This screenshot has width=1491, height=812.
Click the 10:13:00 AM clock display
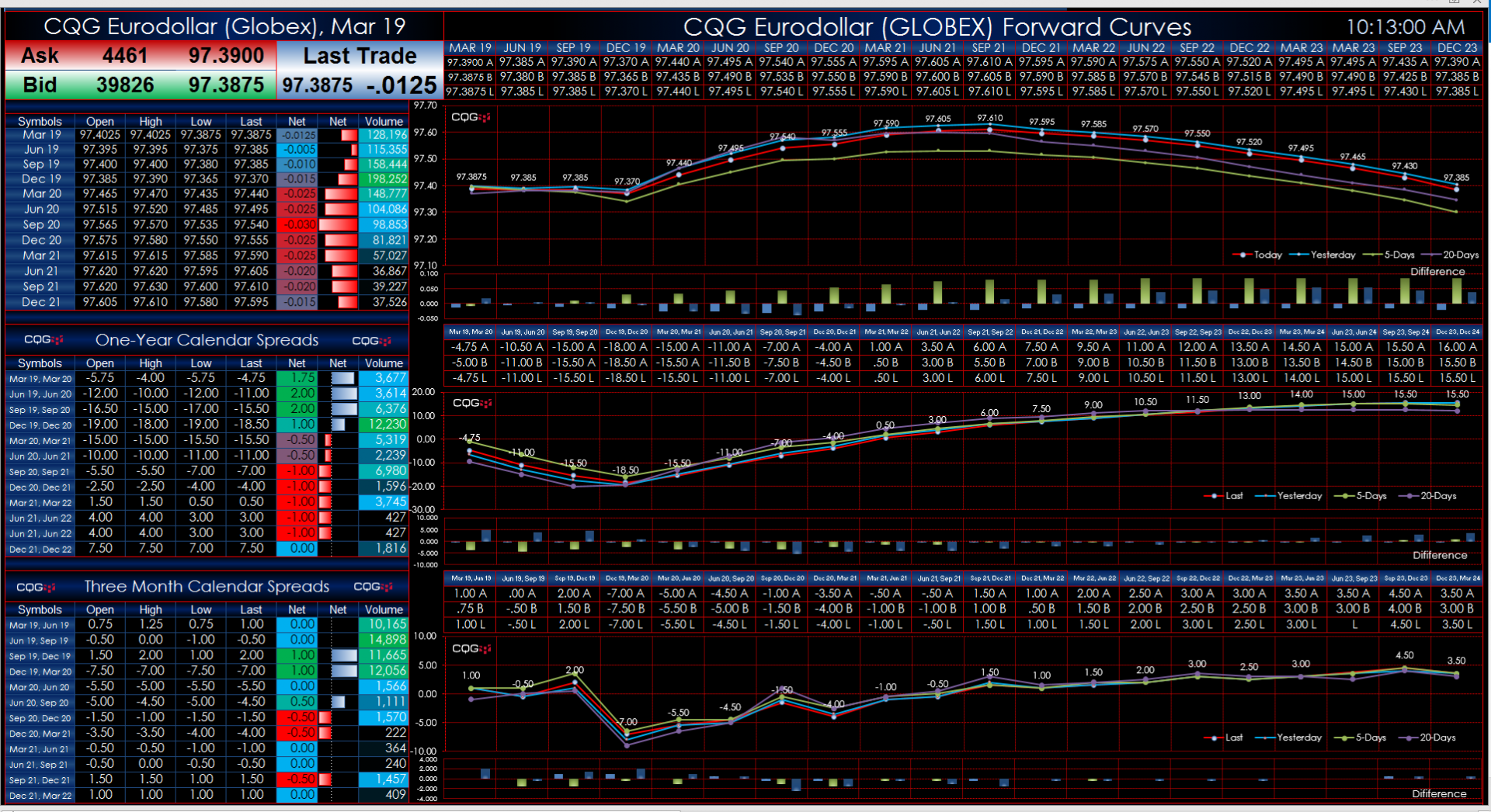(x=1405, y=27)
